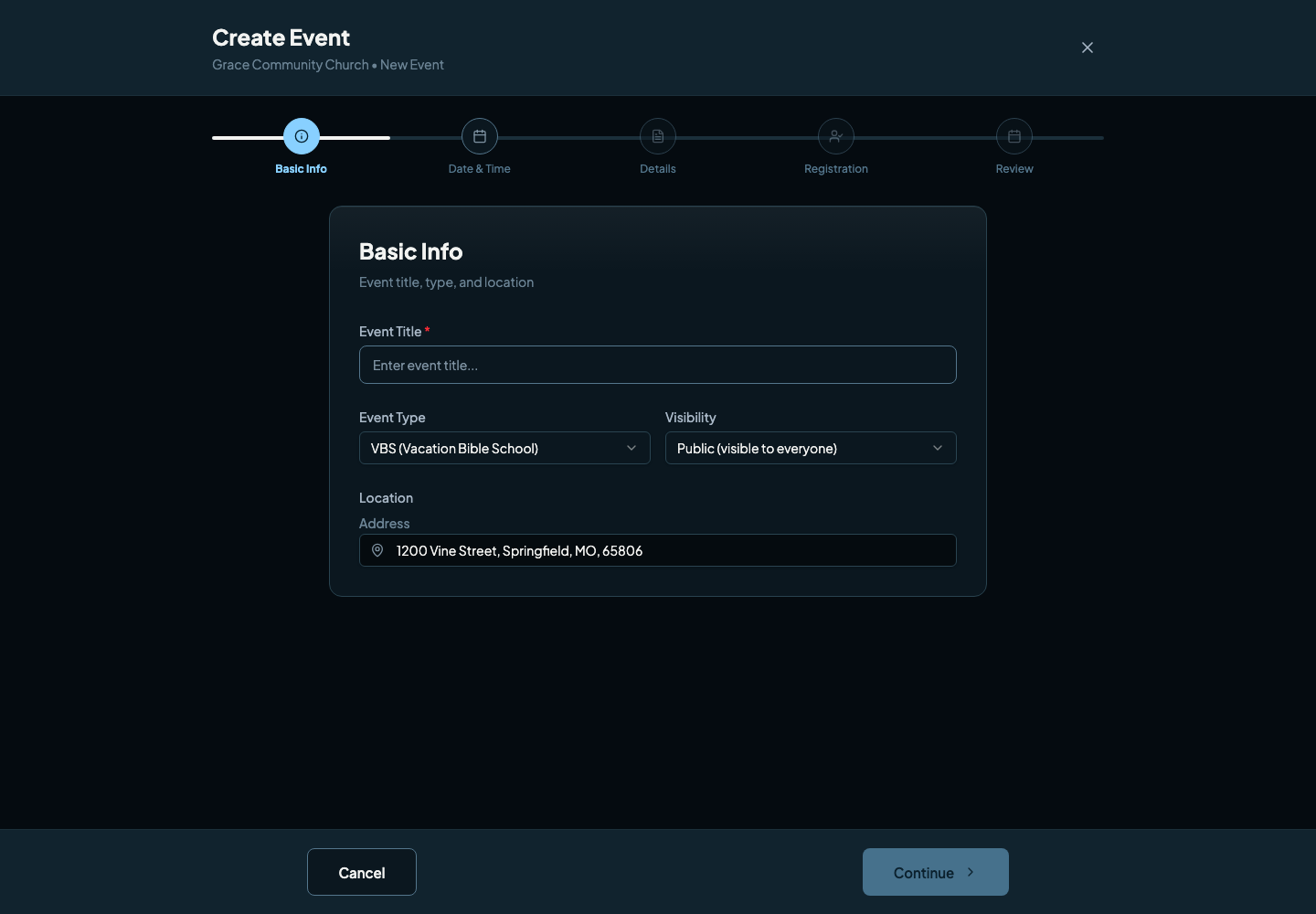This screenshot has width=1316, height=914.
Task: Click the map pin icon in Address
Action: pos(377,550)
